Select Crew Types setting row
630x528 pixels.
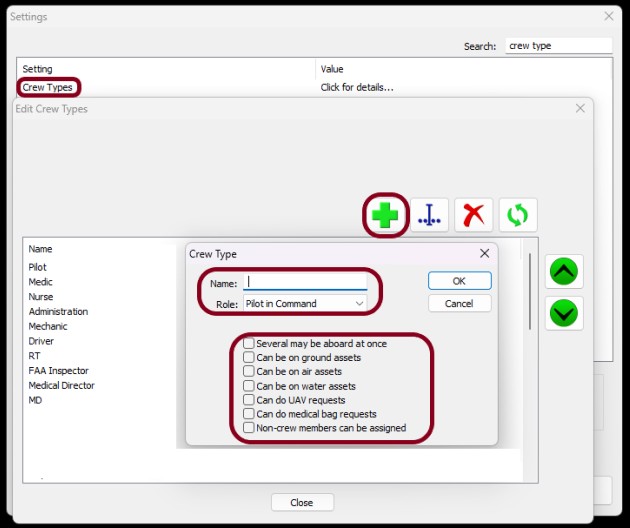tap(47, 87)
